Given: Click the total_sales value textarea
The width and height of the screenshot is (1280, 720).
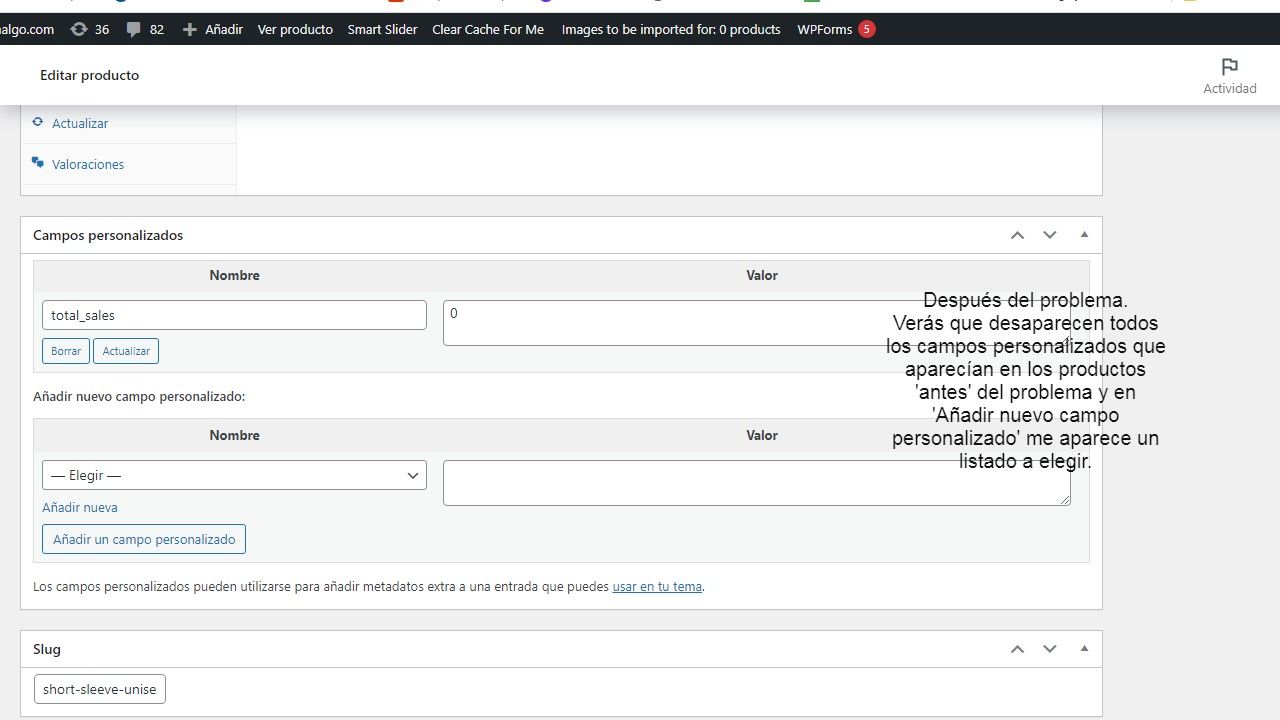Looking at the screenshot, I should click(756, 323).
